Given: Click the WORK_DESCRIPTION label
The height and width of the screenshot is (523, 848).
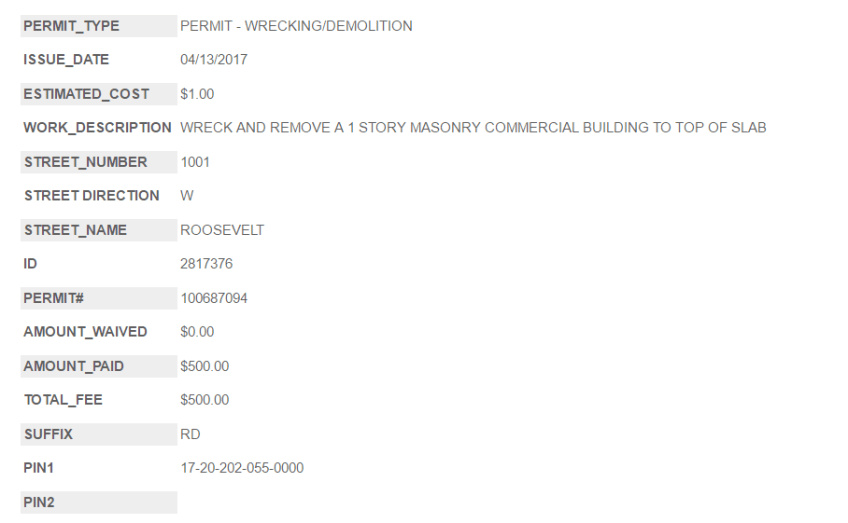Looking at the screenshot, I should [x=98, y=128].
